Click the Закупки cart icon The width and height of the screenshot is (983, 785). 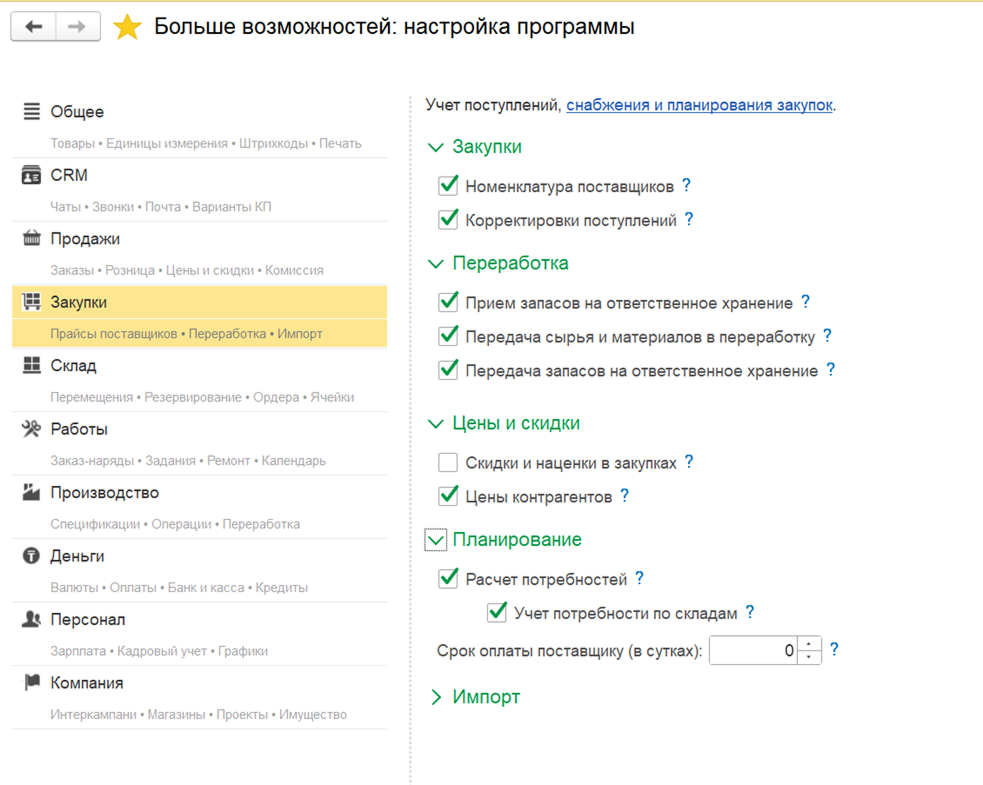tap(31, 302)
